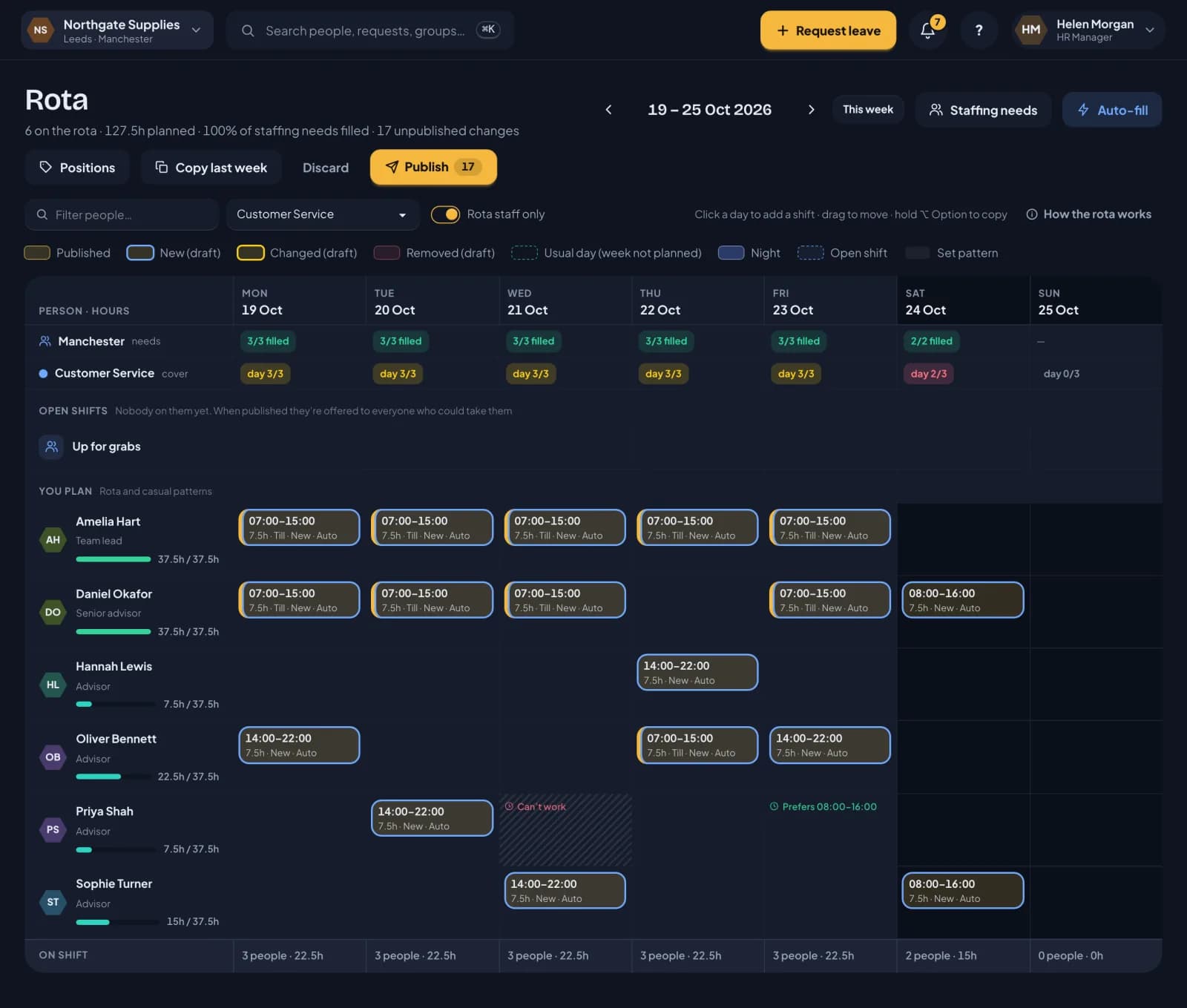1187x1008 pixels.
Task: Click Prefers 08:00–16:00 note on Friday
Action: coord(823,806)
